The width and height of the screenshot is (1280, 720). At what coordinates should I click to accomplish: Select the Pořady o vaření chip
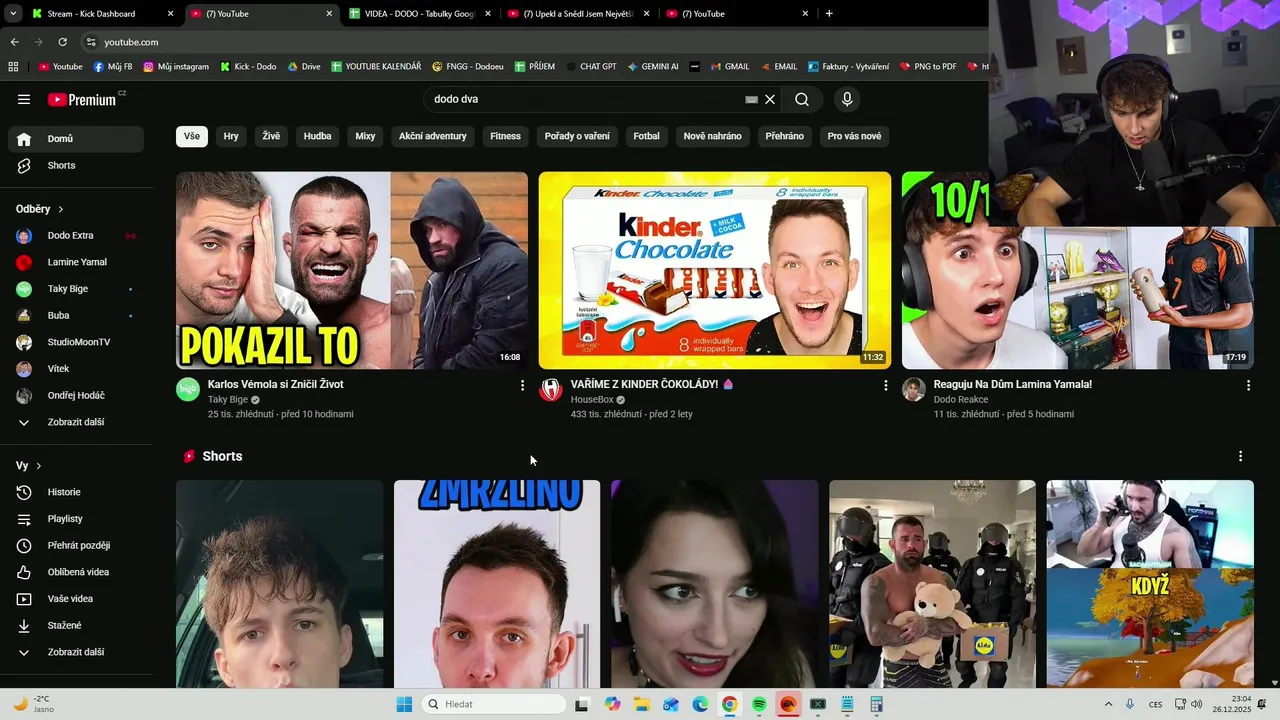pos(577,136)
